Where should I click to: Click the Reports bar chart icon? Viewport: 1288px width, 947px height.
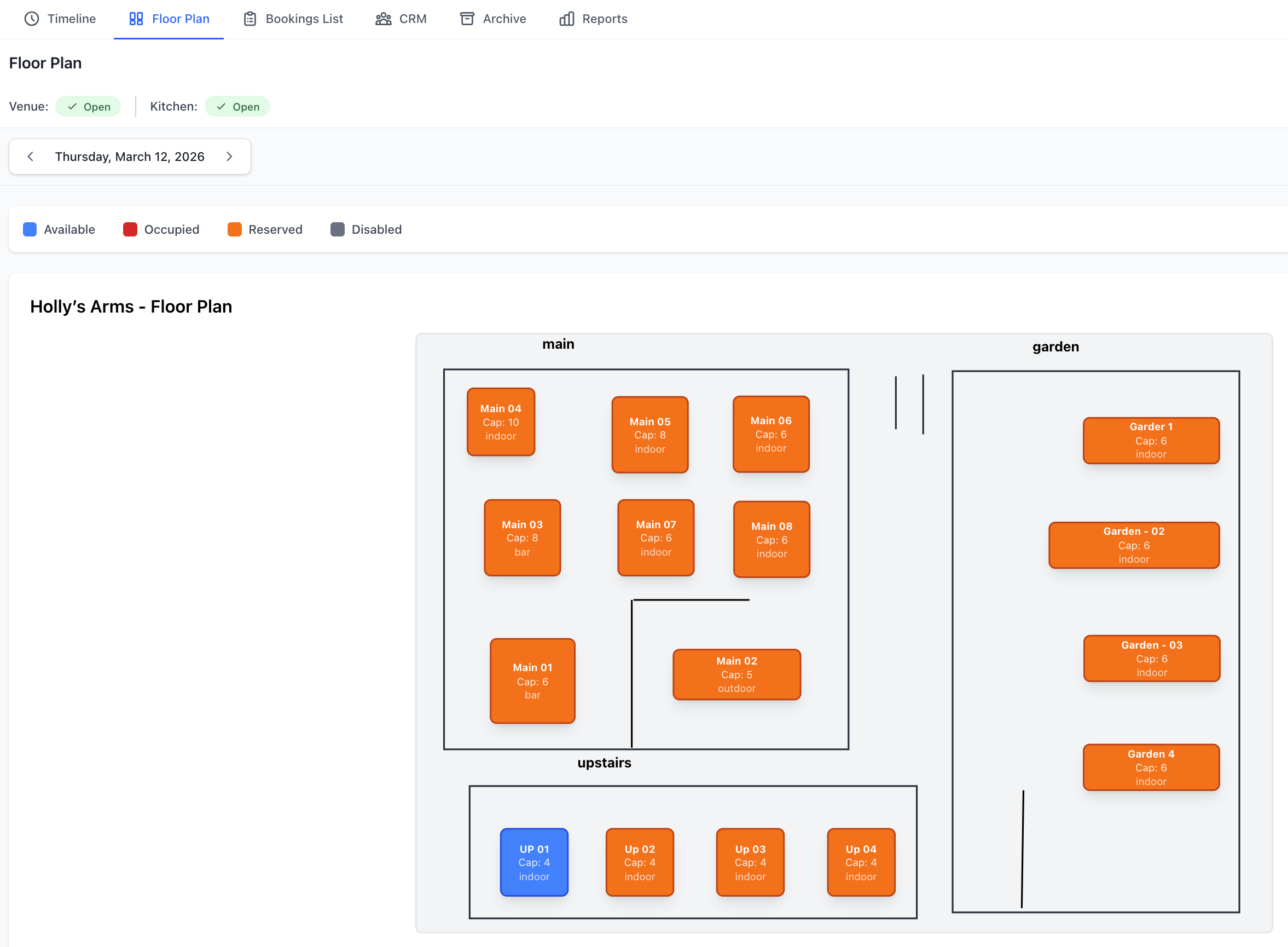point(567,19)
